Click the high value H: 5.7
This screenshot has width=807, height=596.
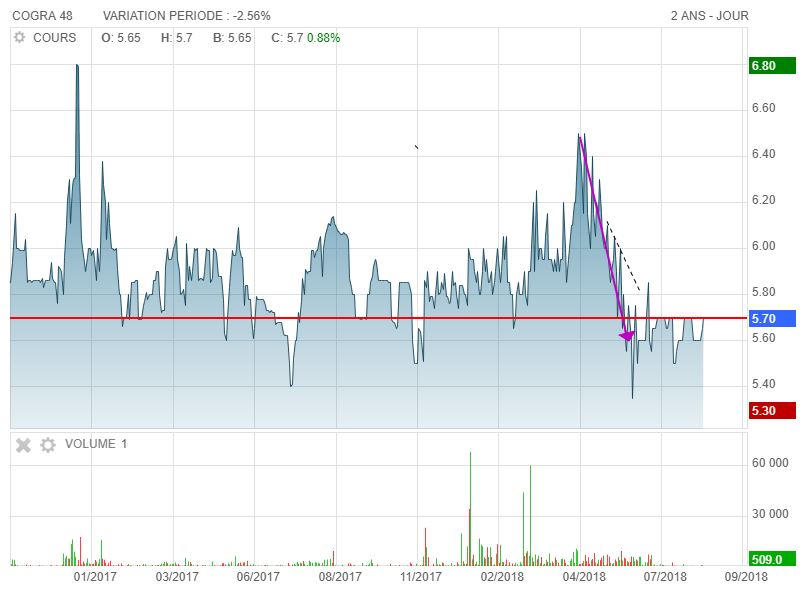click(177, 38)
